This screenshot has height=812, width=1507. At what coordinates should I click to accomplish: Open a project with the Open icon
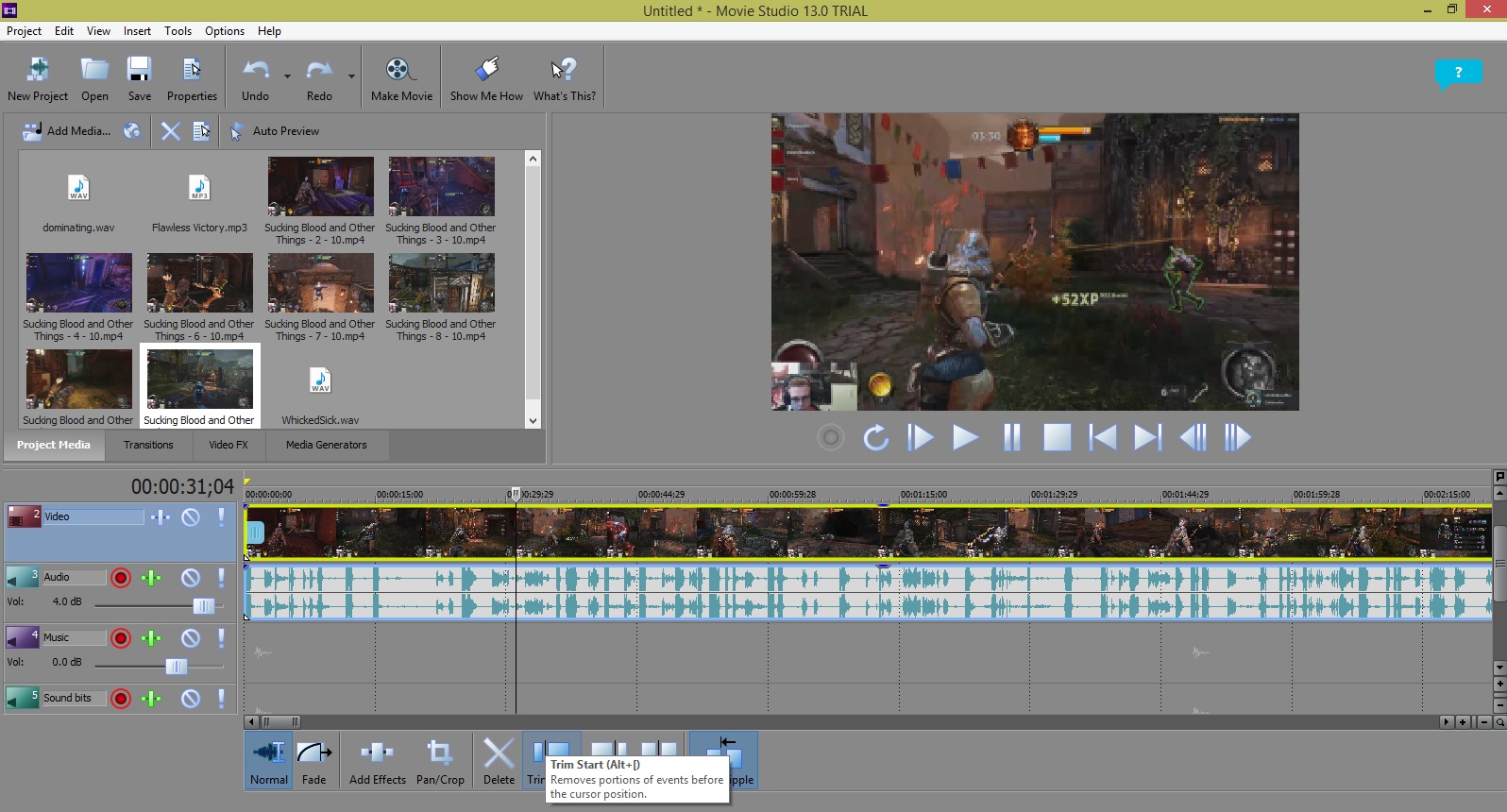tap(94, 78)
